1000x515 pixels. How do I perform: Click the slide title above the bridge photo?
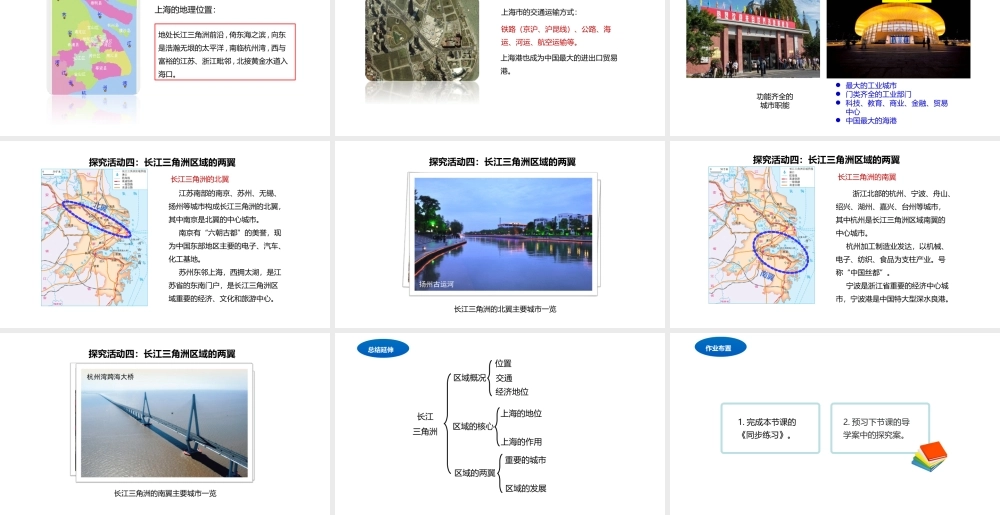[x=162, y=354]
